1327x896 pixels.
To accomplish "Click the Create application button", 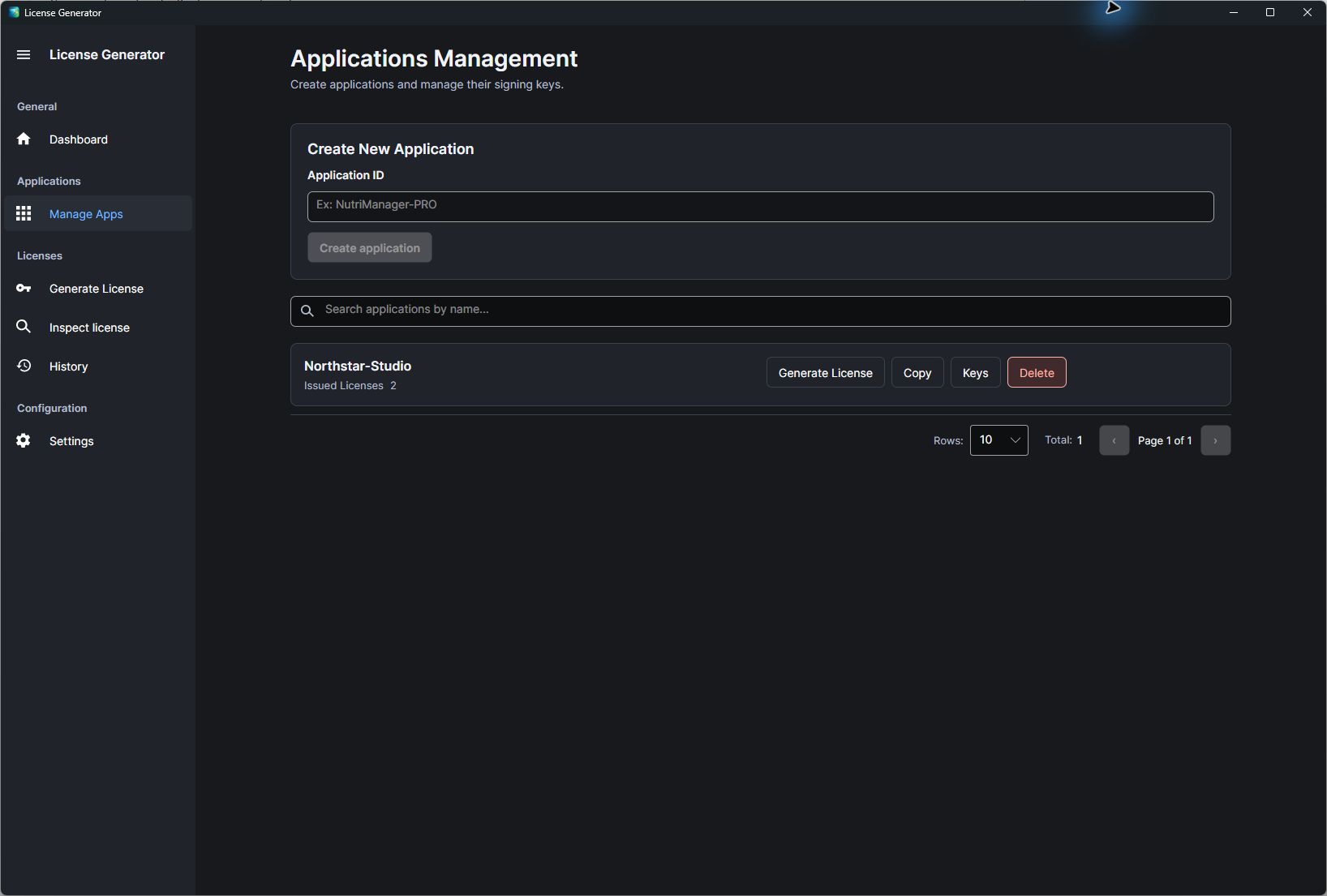I will (369, 248).
